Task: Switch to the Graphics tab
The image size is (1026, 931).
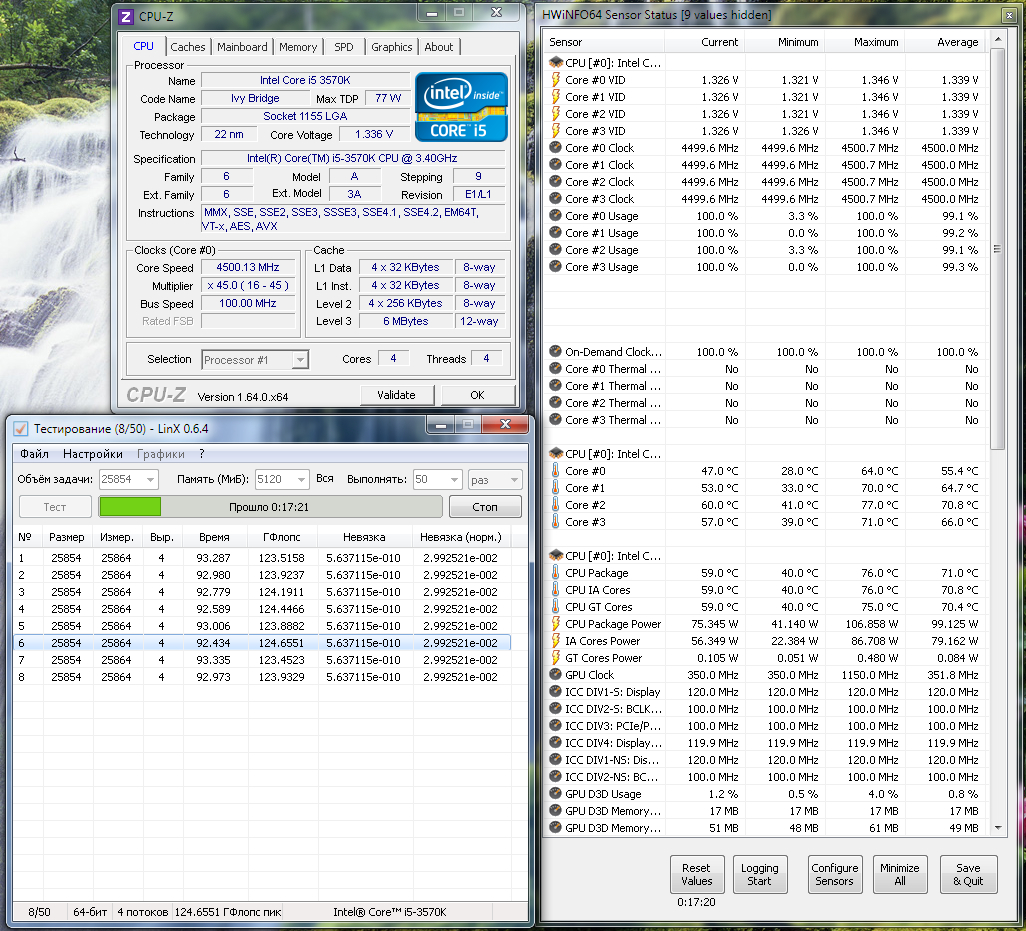Action: [391, 47]
